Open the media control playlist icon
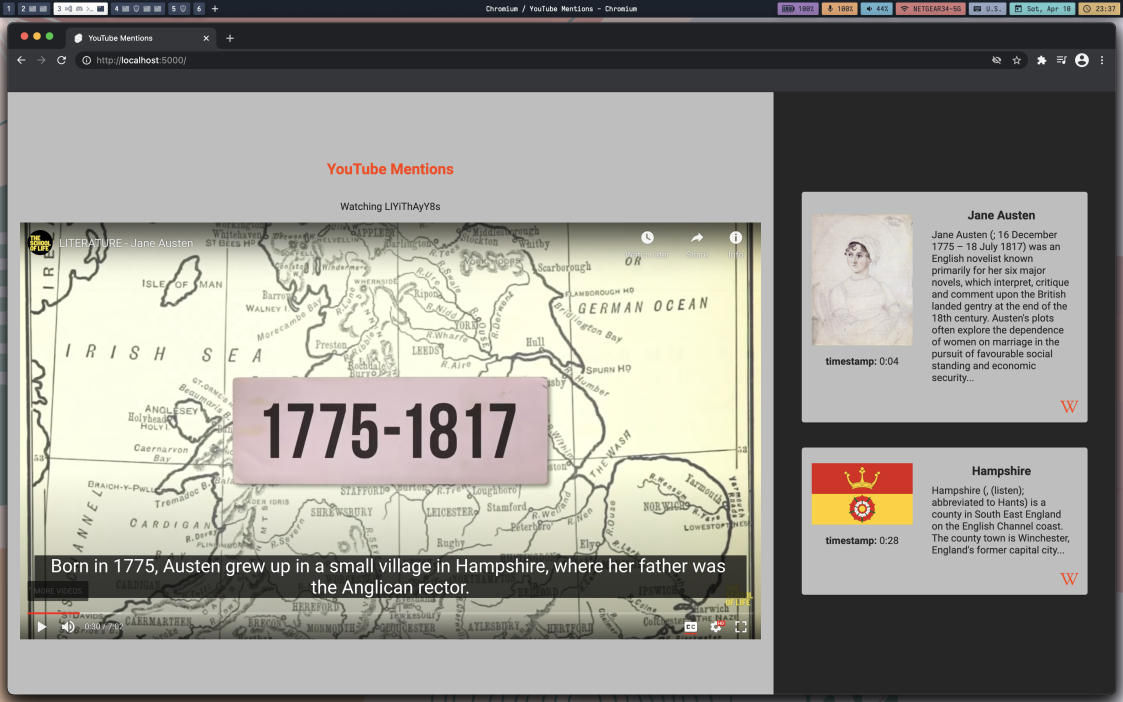 1061,60
